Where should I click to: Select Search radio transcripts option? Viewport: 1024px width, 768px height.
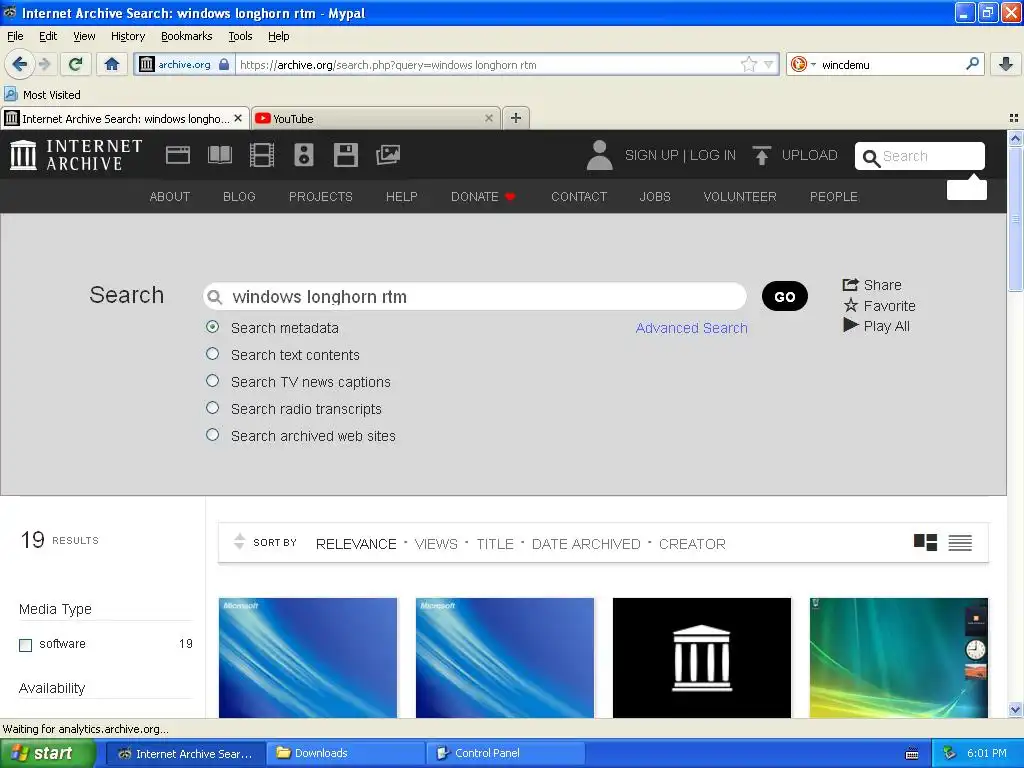pos(212,408)
